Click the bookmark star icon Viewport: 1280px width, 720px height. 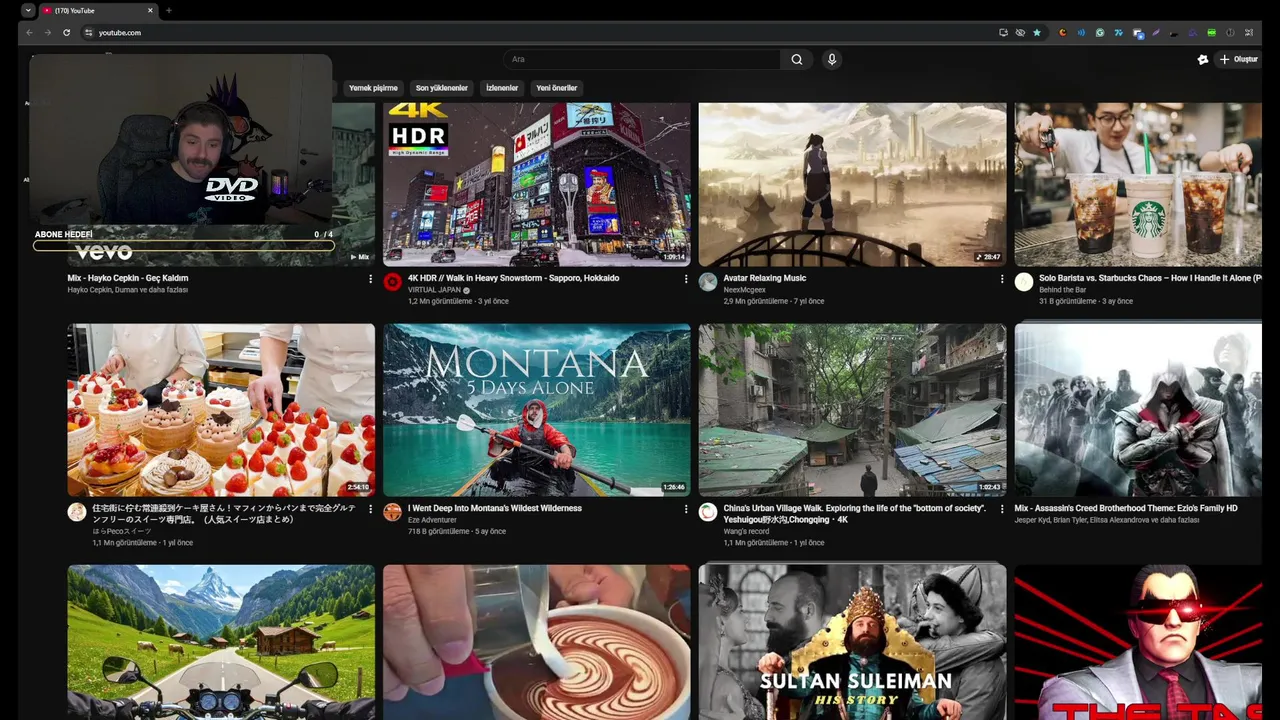click(x=1037, y=32)
